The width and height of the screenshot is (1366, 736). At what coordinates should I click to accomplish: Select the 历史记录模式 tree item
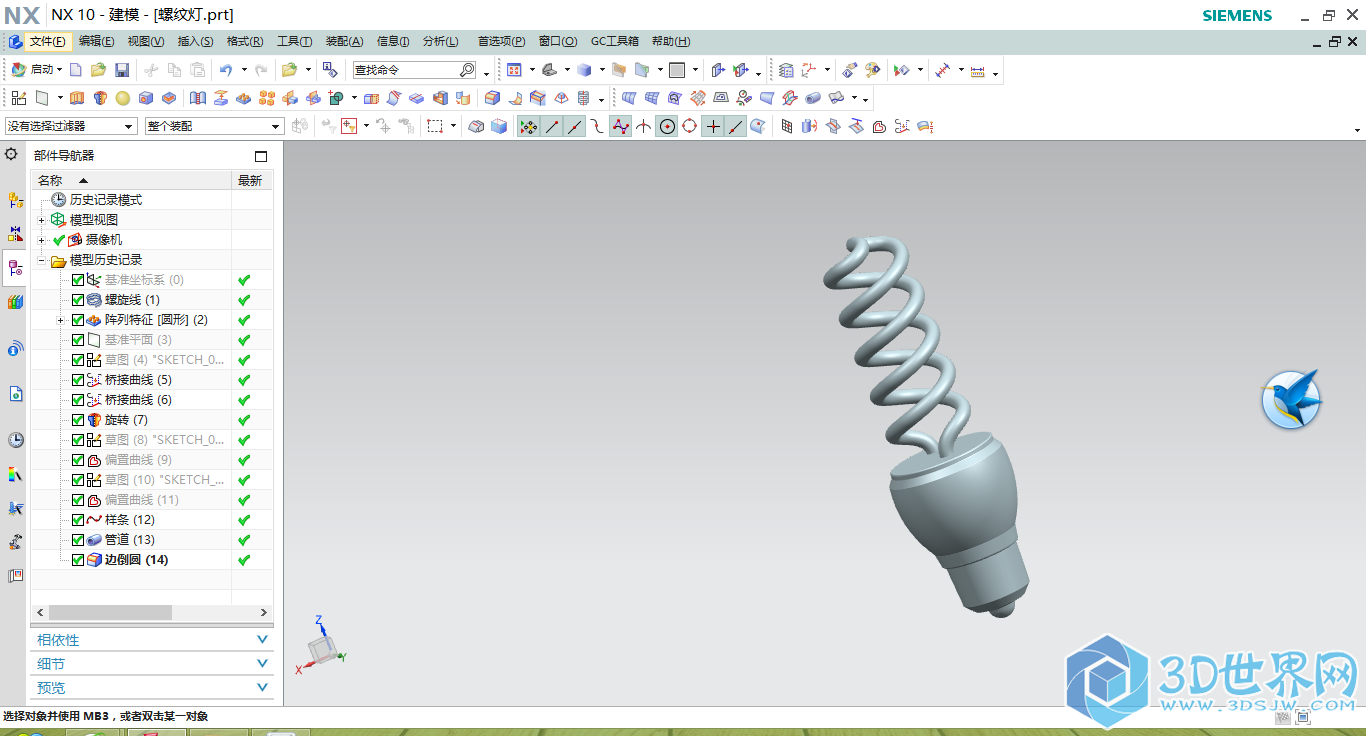click(105, 200)
